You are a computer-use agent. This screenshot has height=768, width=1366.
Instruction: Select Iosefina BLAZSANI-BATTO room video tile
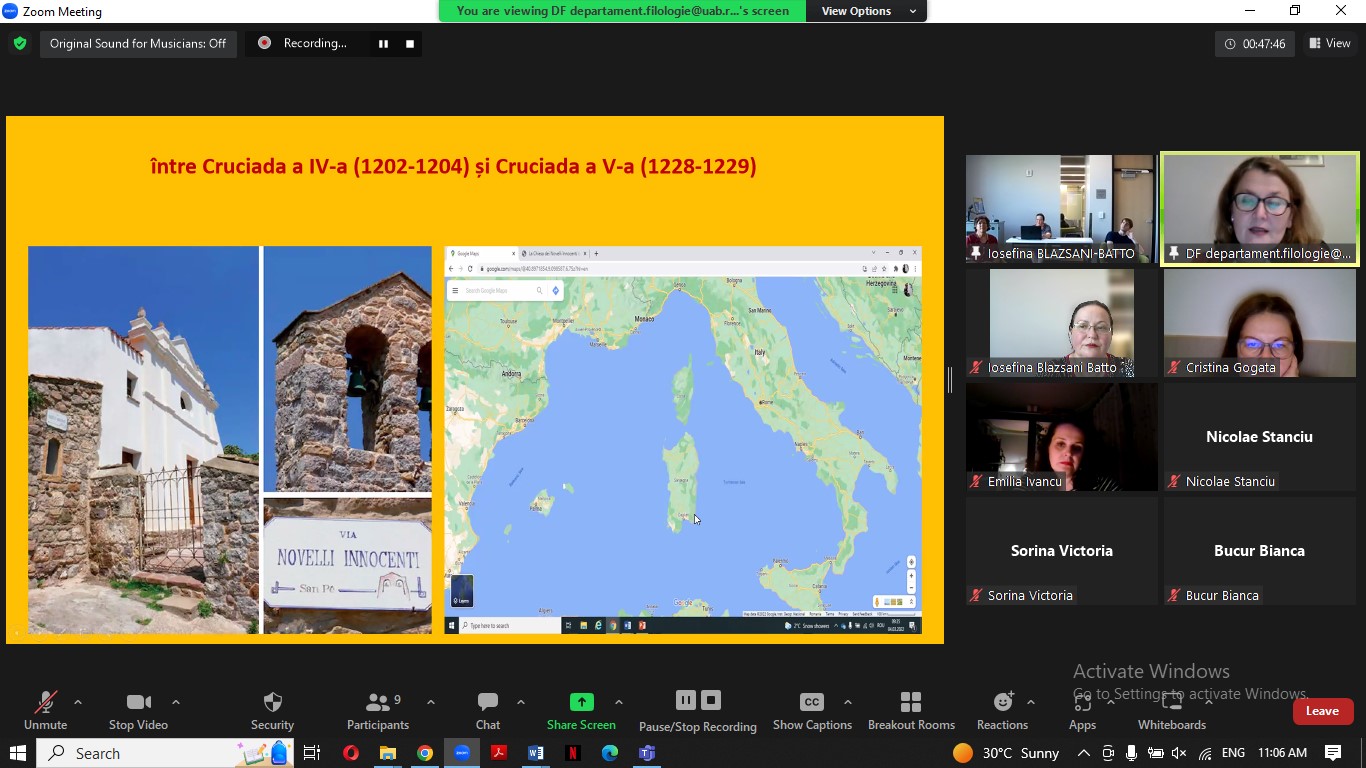(x=1061, y=208)
